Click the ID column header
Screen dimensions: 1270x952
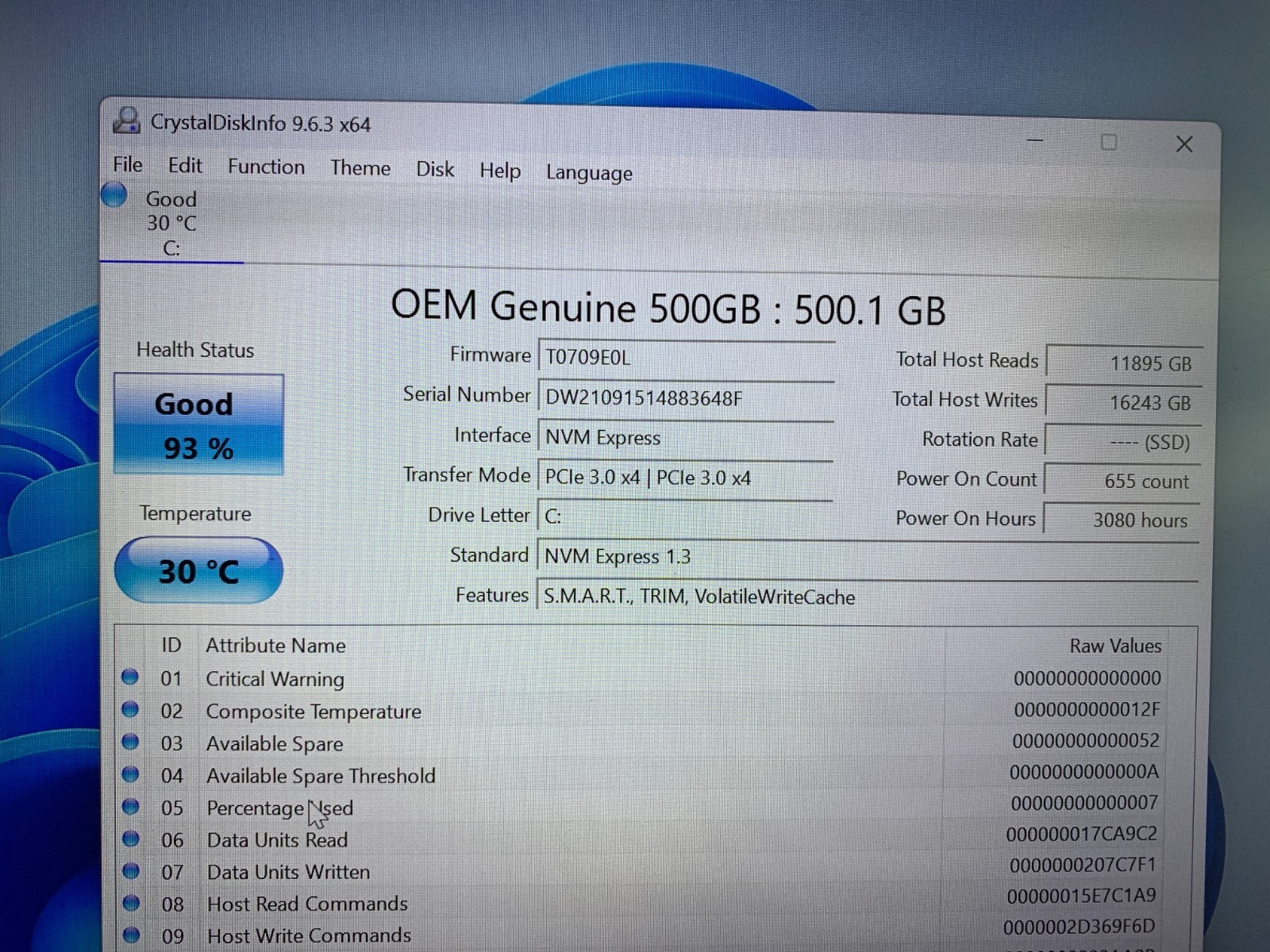tap(171, 645)
